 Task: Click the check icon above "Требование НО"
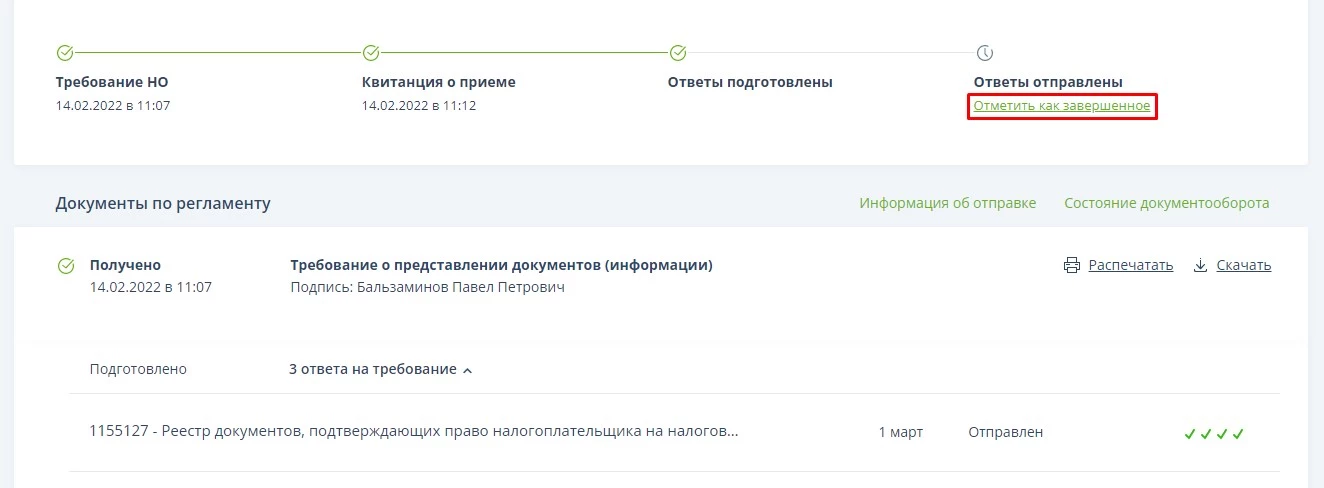pyautogui.click(x=65, y=53)
